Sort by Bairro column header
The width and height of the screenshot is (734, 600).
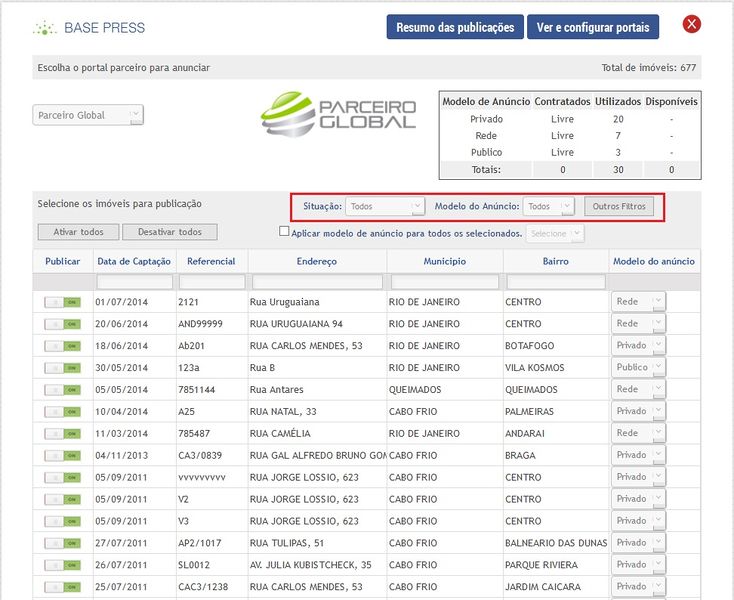point(556,261)
